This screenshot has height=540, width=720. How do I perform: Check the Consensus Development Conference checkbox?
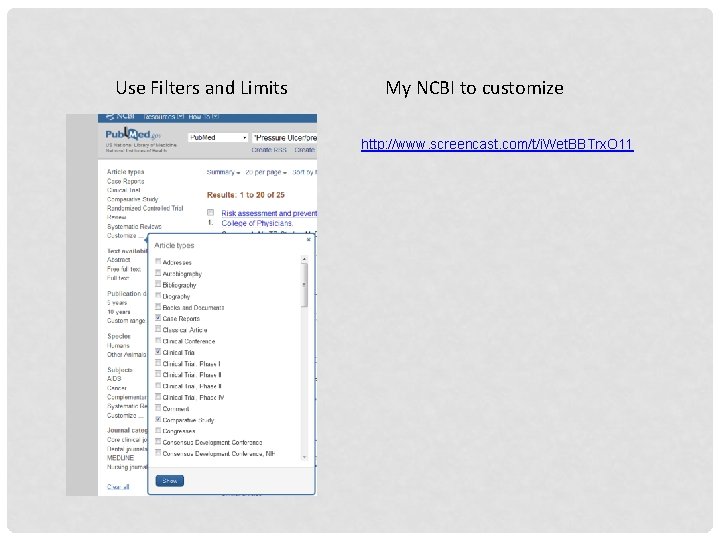(158, 441)
